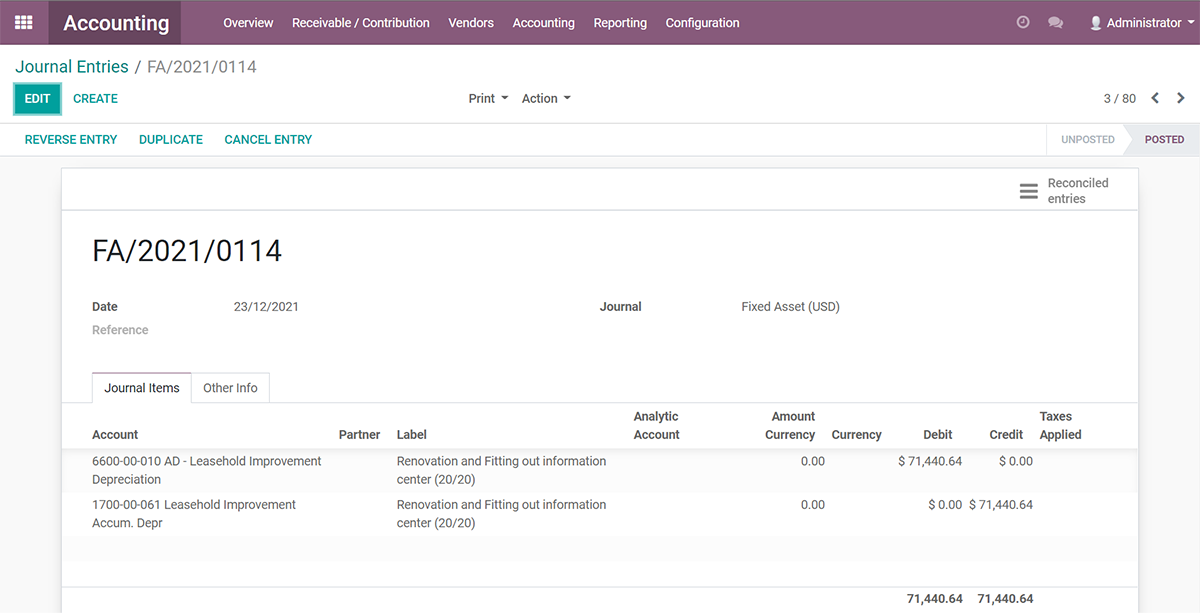The width and height of the screenshot is (1200, 613).
Task: Click the clock activities icon
Action: point(1023,22)
